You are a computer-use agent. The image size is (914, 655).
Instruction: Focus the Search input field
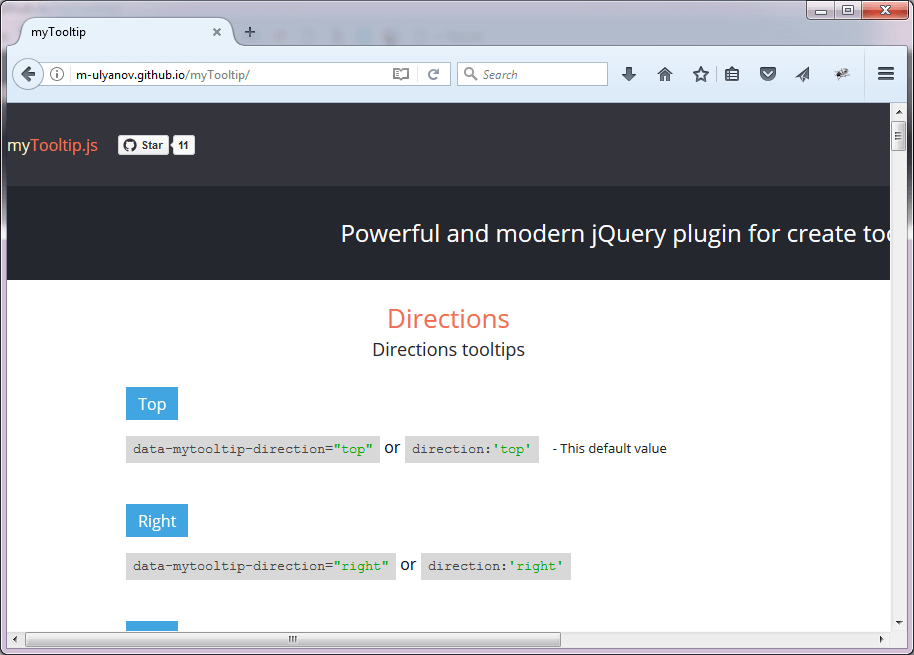tap(532, 74)
